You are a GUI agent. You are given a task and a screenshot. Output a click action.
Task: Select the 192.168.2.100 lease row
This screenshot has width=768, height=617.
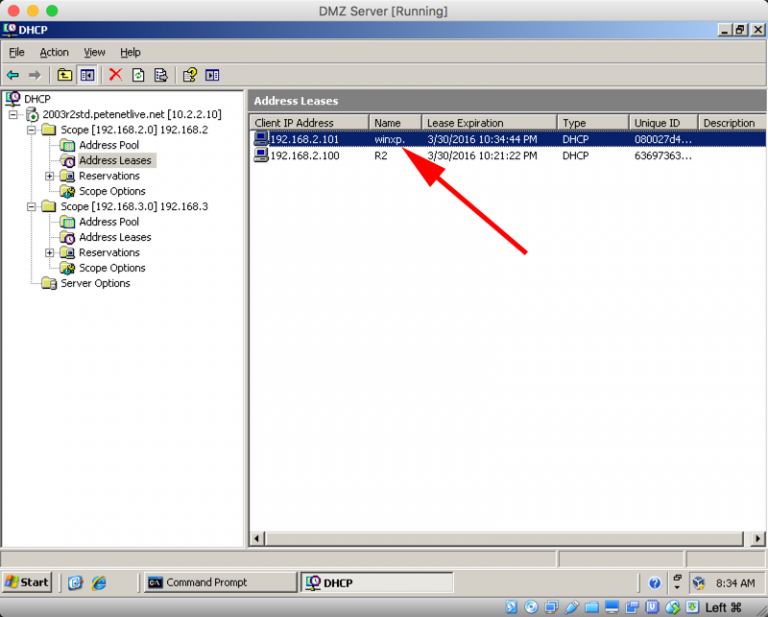pos(508,156)
